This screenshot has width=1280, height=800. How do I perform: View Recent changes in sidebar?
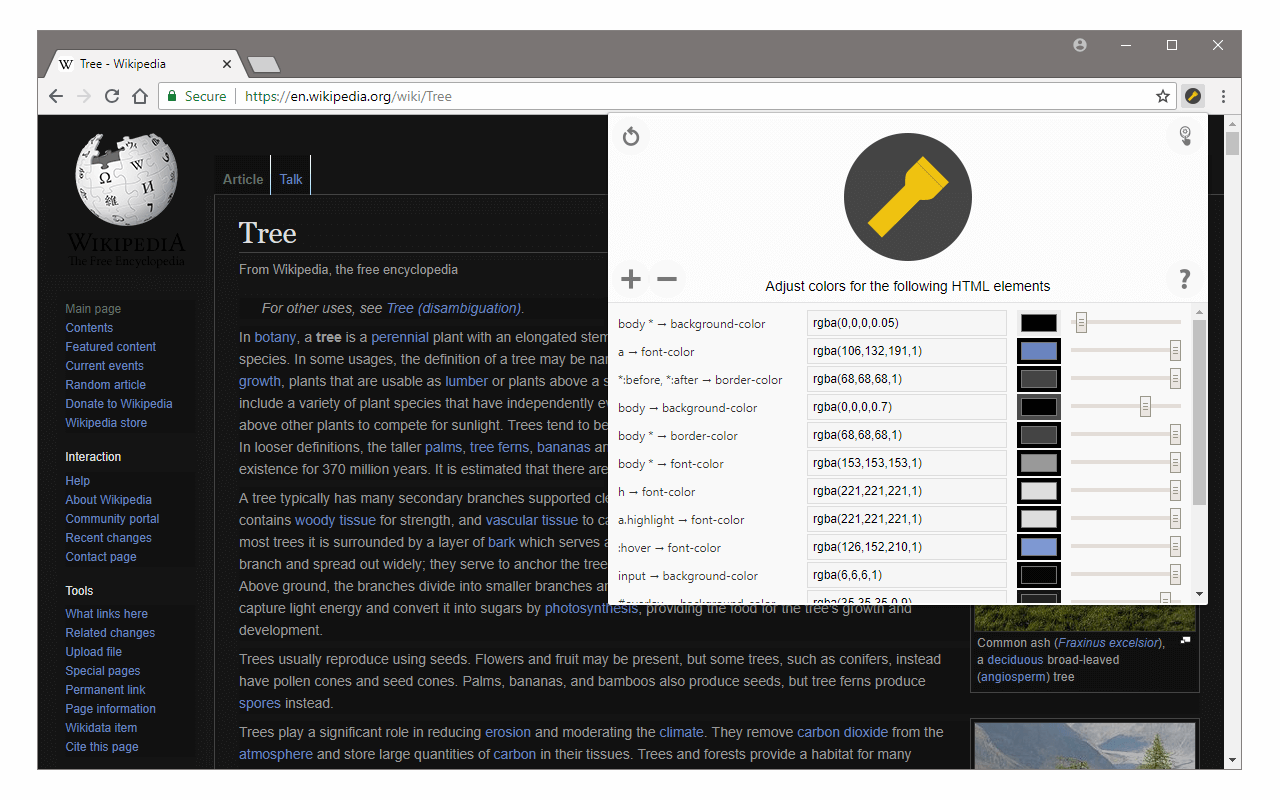tap(109, 538)
